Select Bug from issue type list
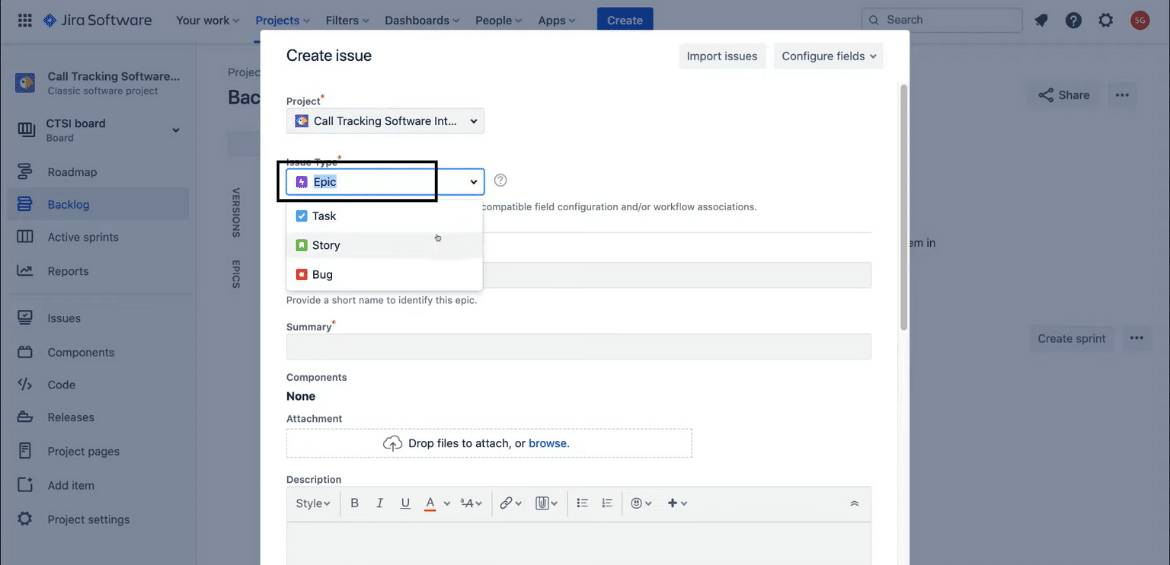The height and width of the screenshot is (565, 1170). tap(384, 274)
